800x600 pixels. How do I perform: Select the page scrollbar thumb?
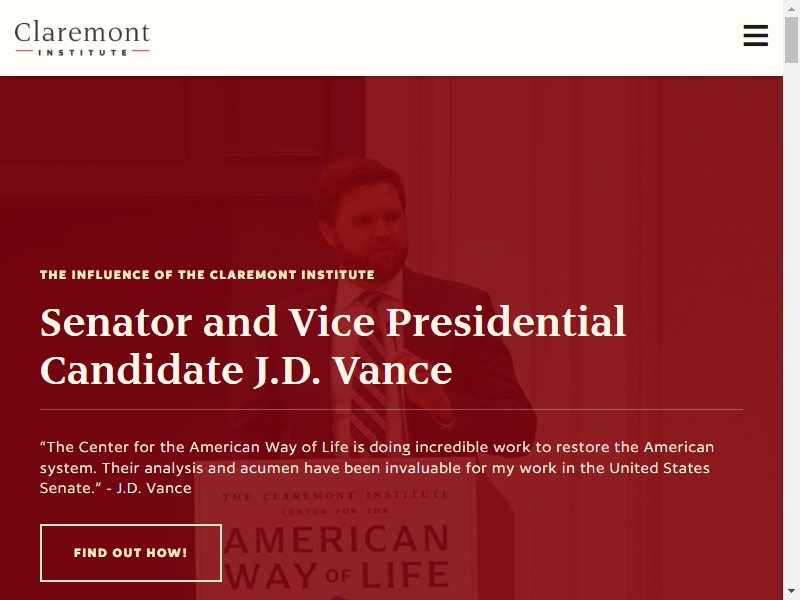(791, 40)
